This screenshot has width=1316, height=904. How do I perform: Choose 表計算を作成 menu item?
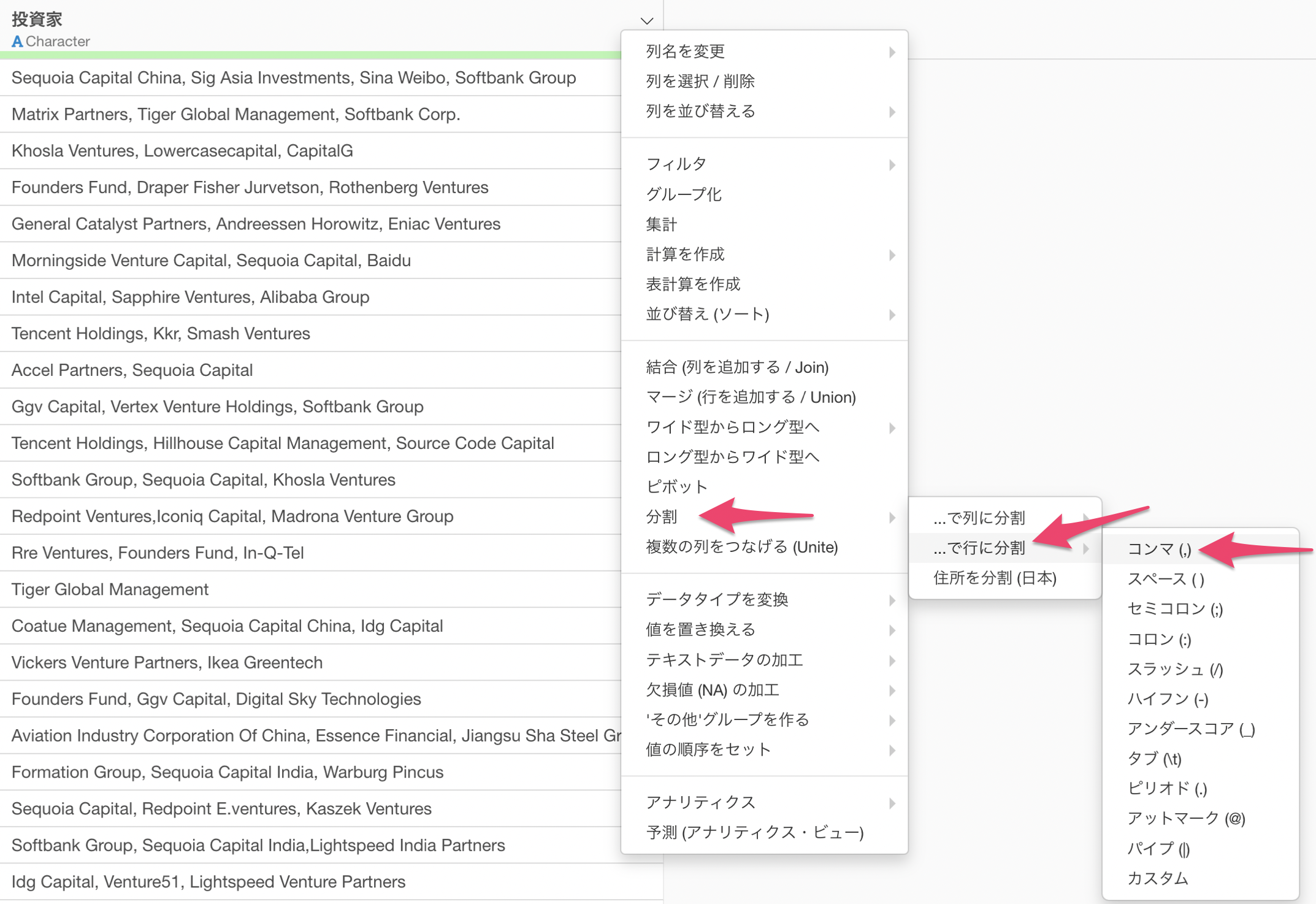click(x=764, y=284)
